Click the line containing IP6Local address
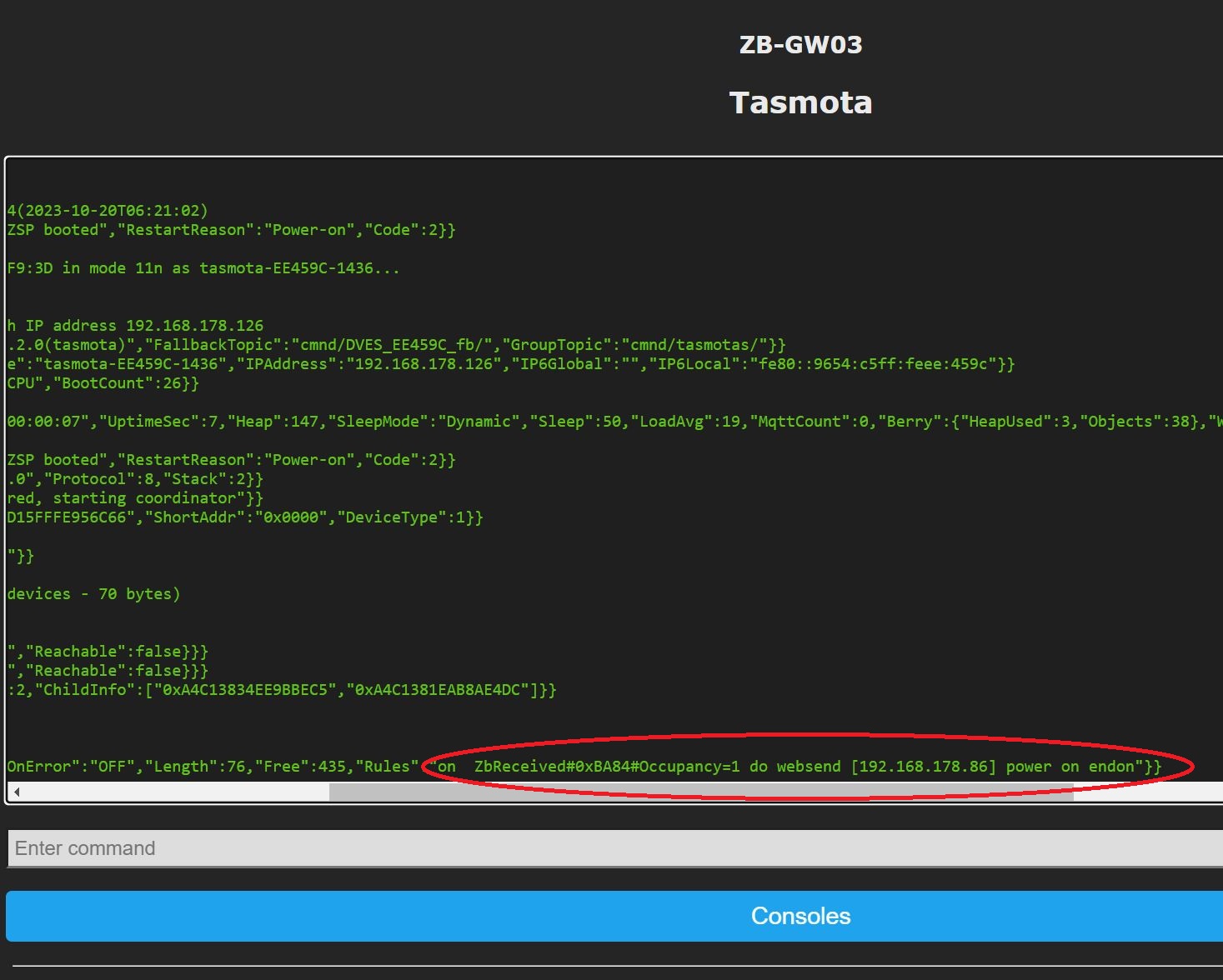The height and width of the screenshot is (980, 1223). click(511, 364)
